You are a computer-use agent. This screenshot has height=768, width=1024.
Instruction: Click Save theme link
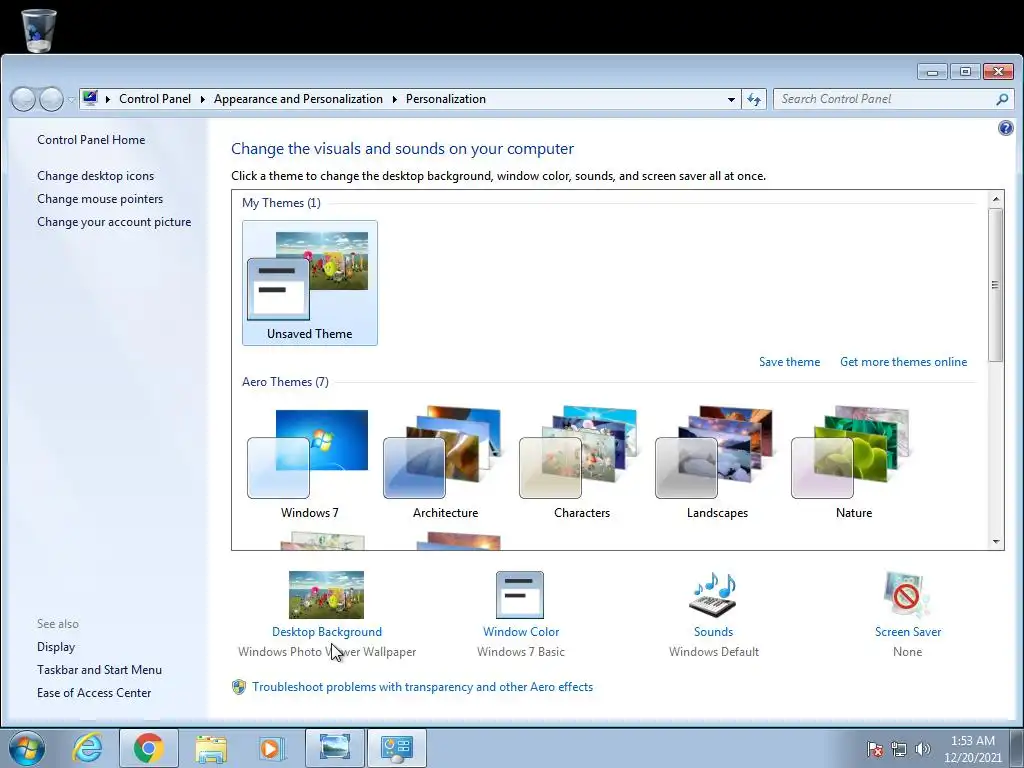click(x=789, y=362)
